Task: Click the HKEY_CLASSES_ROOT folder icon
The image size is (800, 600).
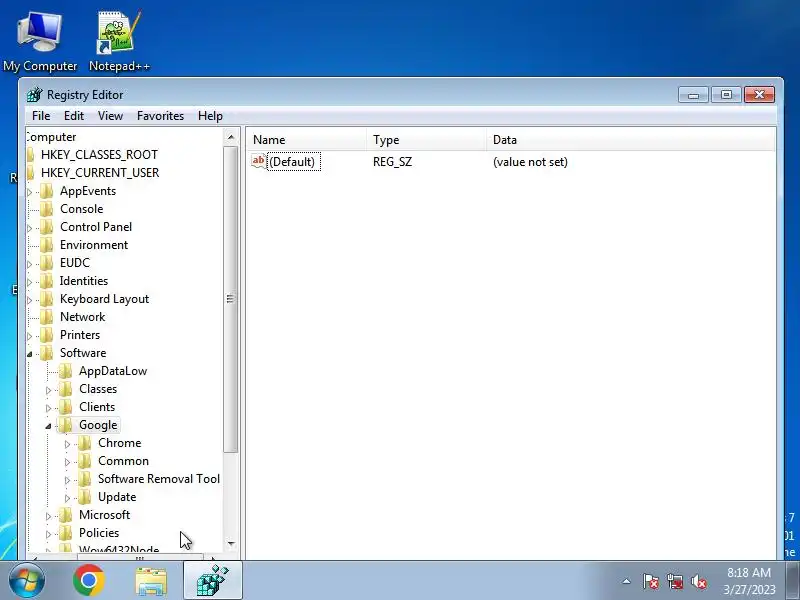Action: click(31, 155)
